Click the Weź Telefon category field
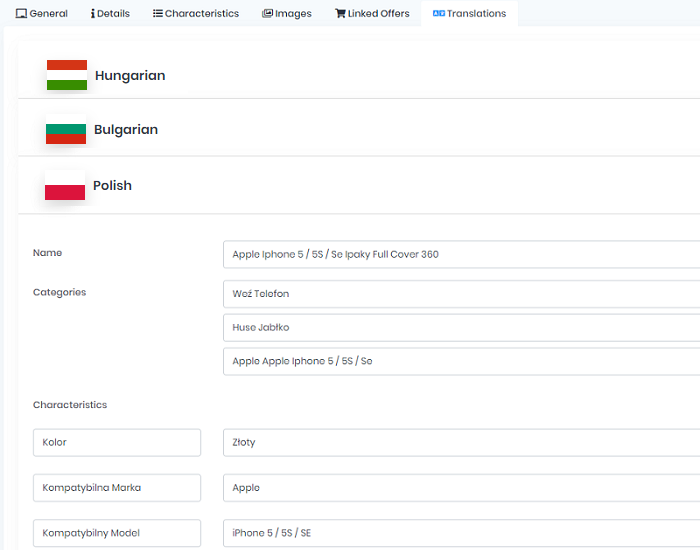Viewport: 700px width, 550px height. pos(462,294)
